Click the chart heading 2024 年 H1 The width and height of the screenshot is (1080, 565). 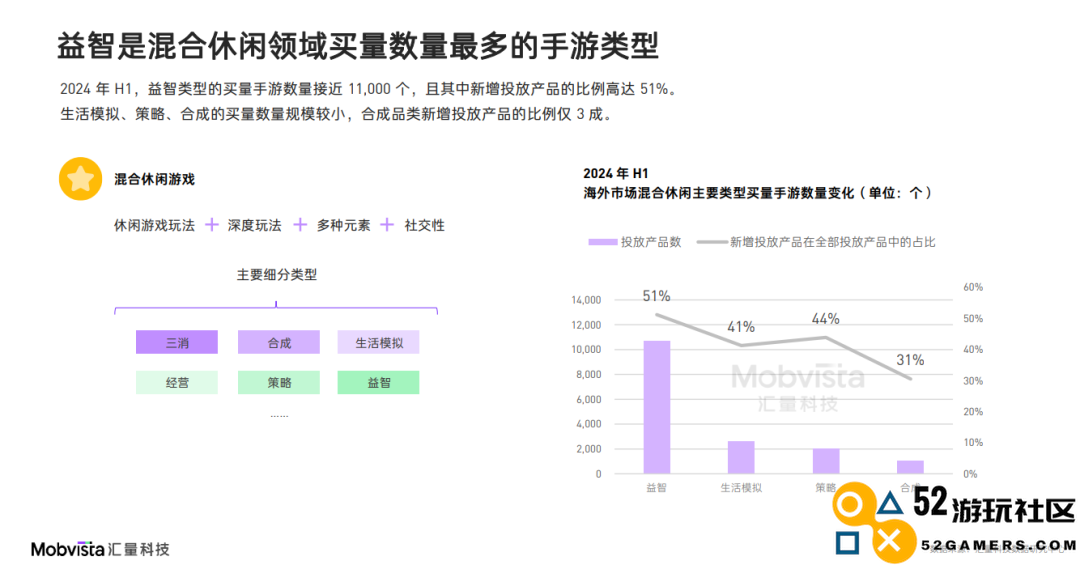[x=616, y=173]
